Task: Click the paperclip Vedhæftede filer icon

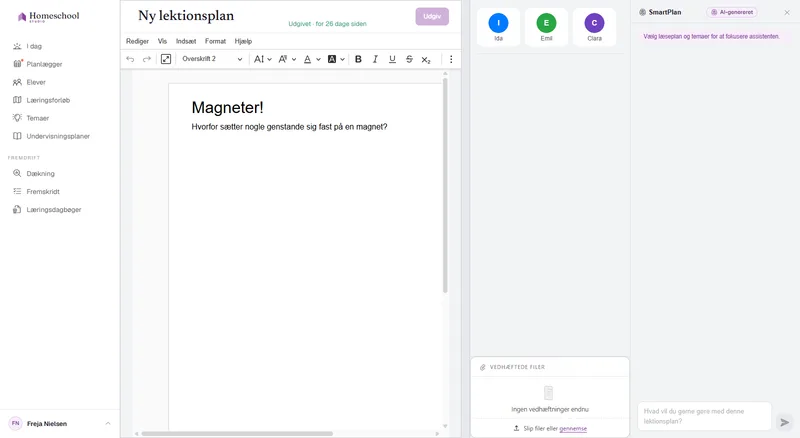Action: (x=482, y=367)
